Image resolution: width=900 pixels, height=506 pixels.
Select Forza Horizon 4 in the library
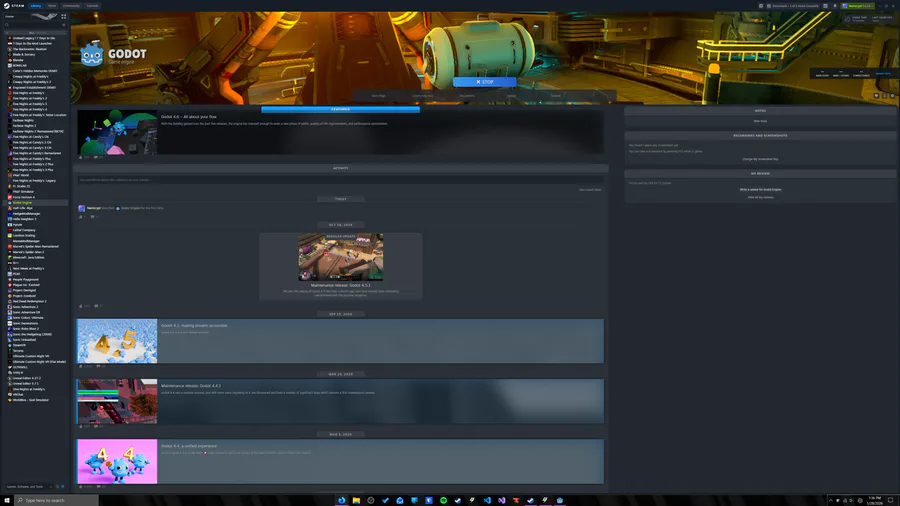point(24,197)
